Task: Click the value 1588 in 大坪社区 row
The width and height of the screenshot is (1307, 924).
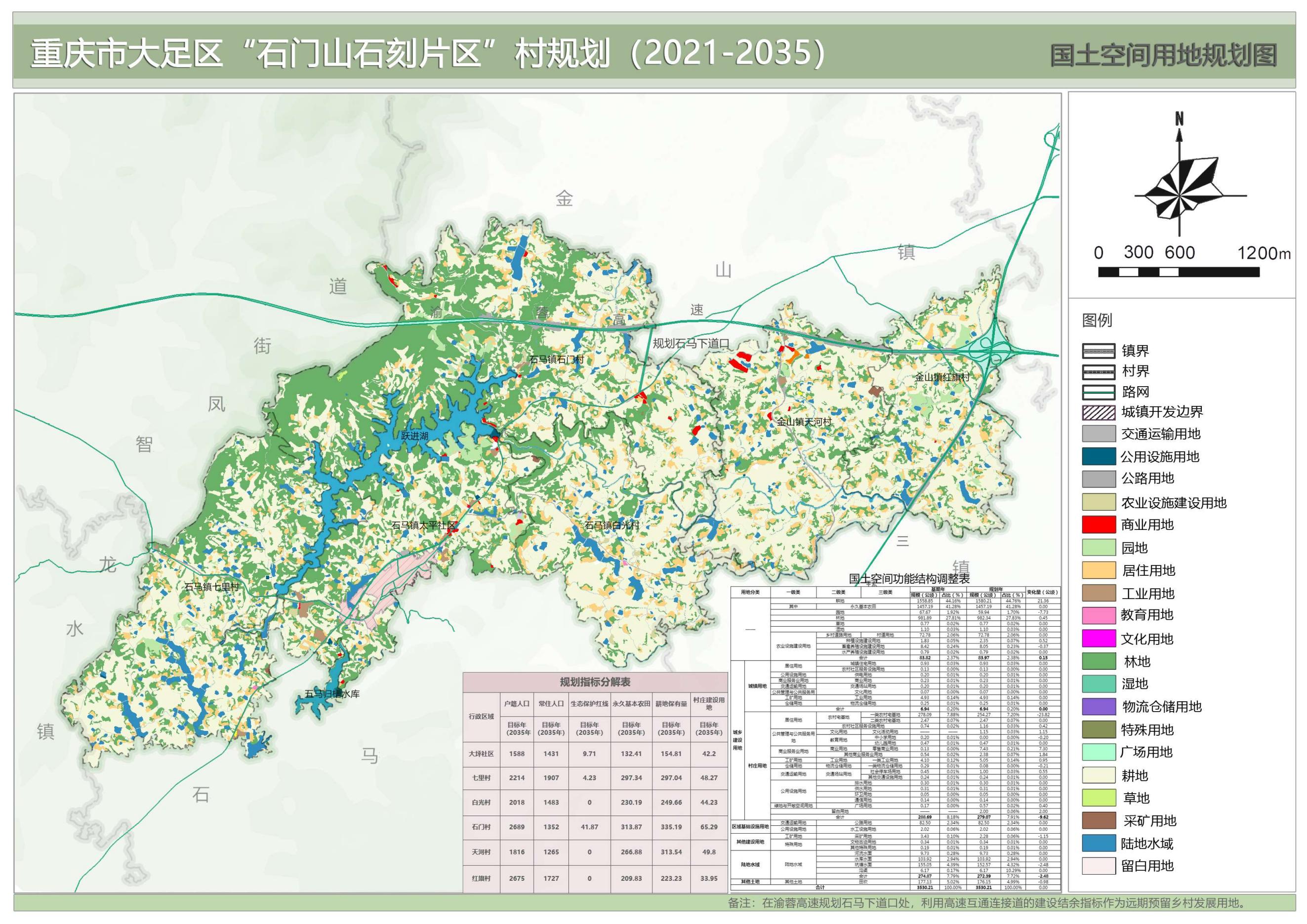Action: [517, 754]
